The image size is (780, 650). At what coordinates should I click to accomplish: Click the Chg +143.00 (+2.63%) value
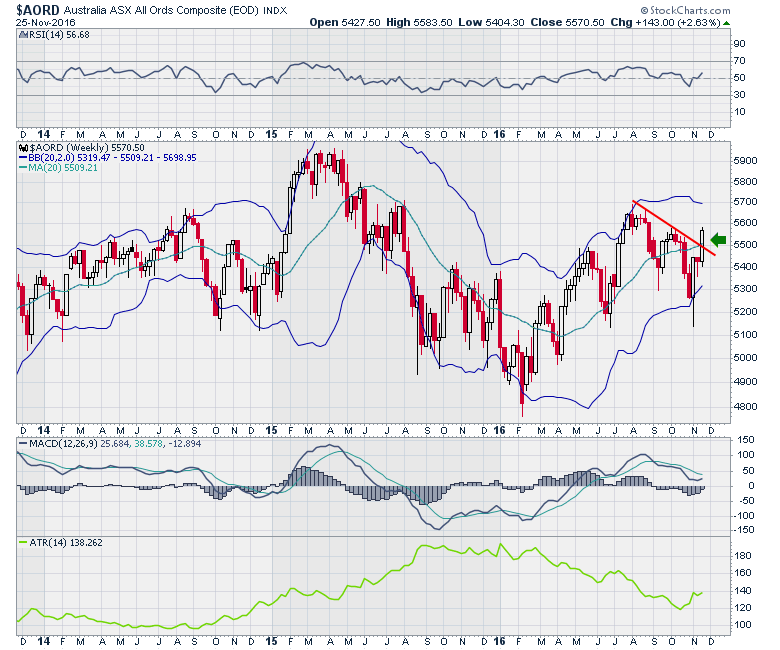[665, 22]
